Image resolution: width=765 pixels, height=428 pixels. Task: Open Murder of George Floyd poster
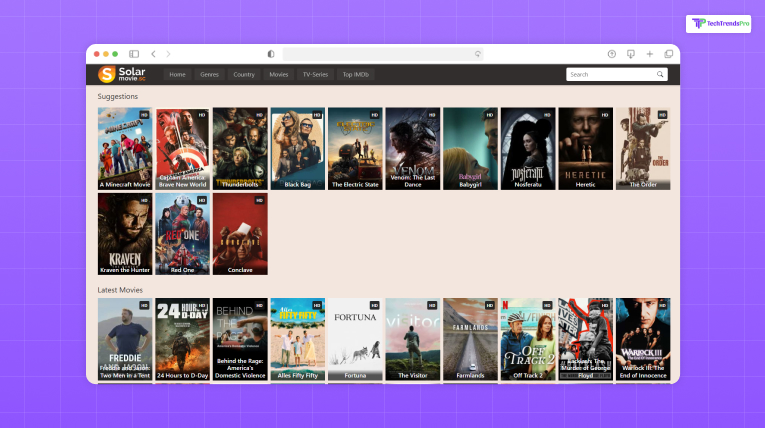click(585, 339)
